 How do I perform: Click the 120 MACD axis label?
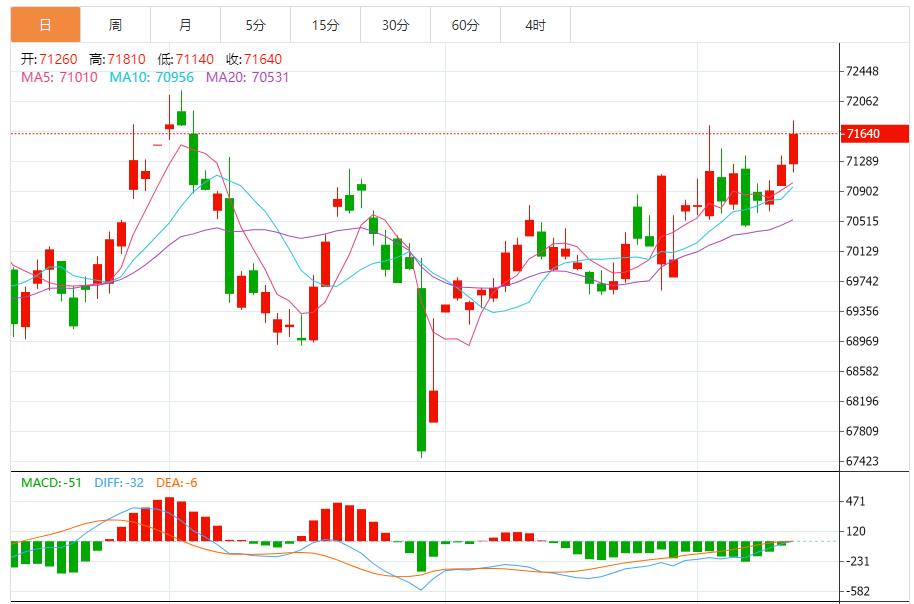coord(856,531)
